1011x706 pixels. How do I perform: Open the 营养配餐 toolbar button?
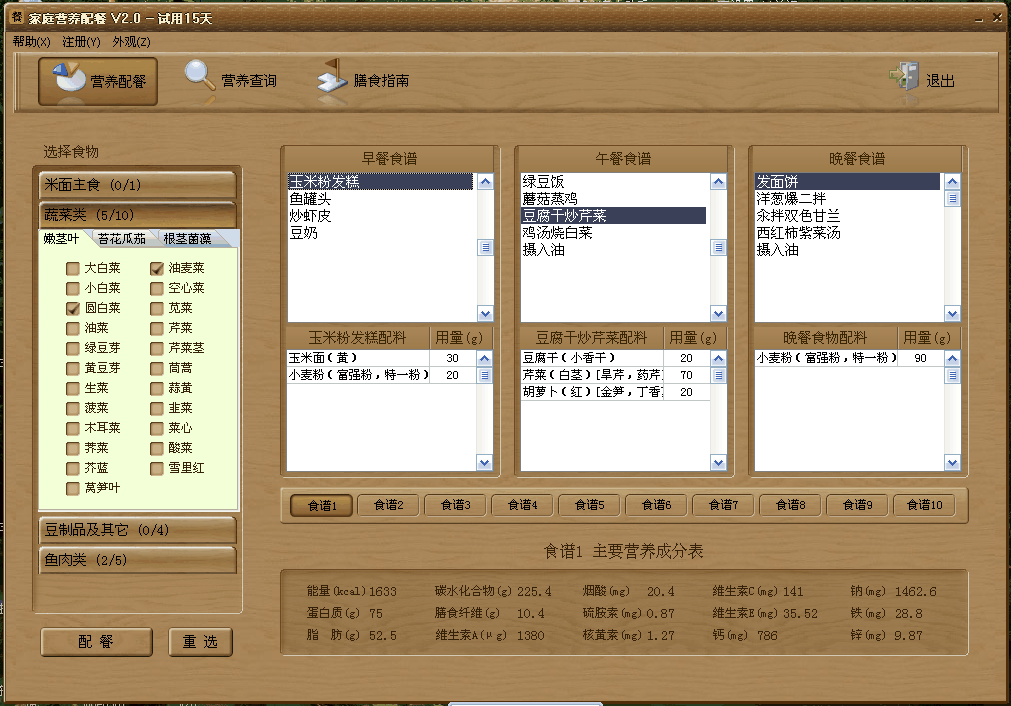98,81
